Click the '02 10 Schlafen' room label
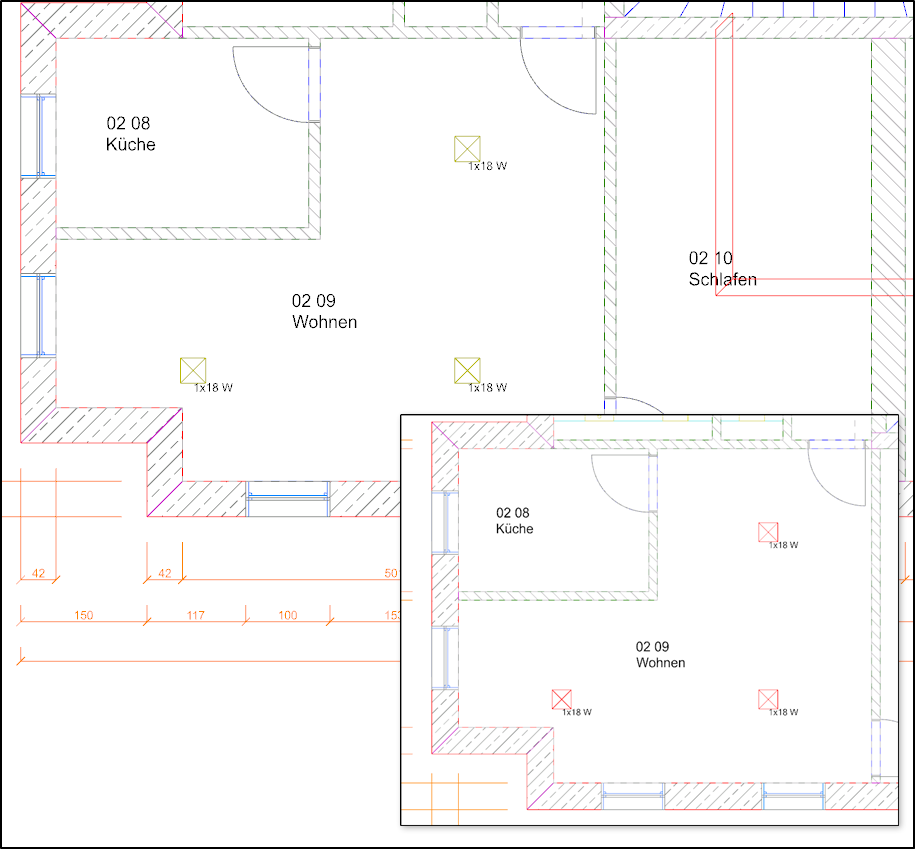The image size is (915, 849). pos(722,268)
